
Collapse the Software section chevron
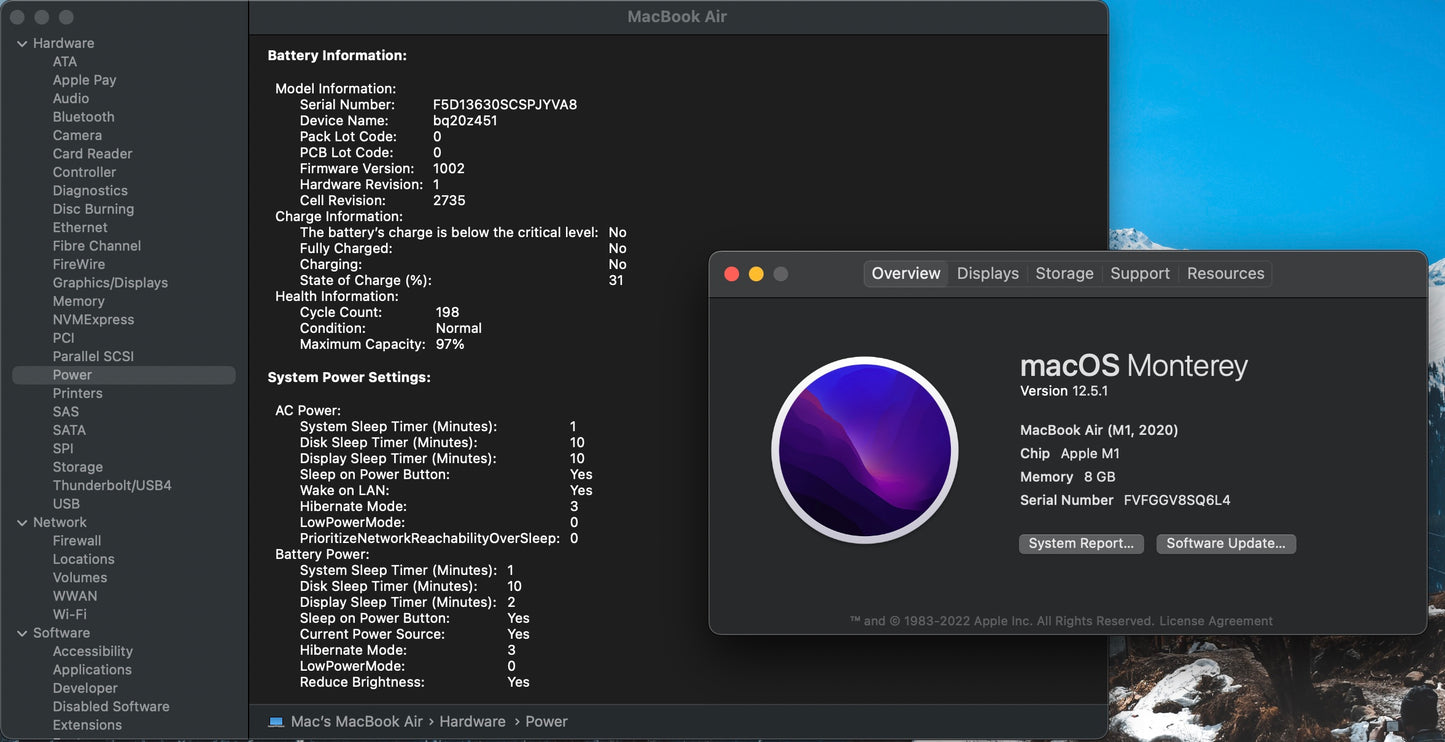[x=22, y=633]
